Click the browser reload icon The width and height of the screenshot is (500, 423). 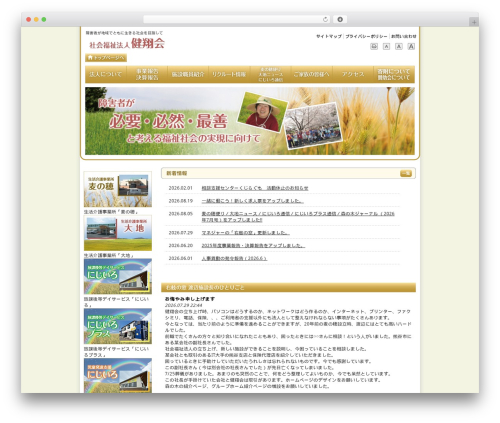coord(325,19)
